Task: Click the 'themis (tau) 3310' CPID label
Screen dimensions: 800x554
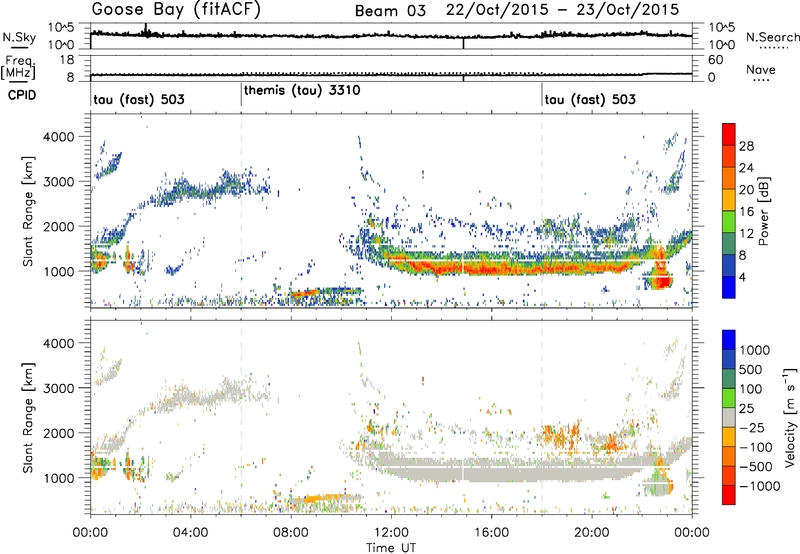Action: click(x=302, y=90)
